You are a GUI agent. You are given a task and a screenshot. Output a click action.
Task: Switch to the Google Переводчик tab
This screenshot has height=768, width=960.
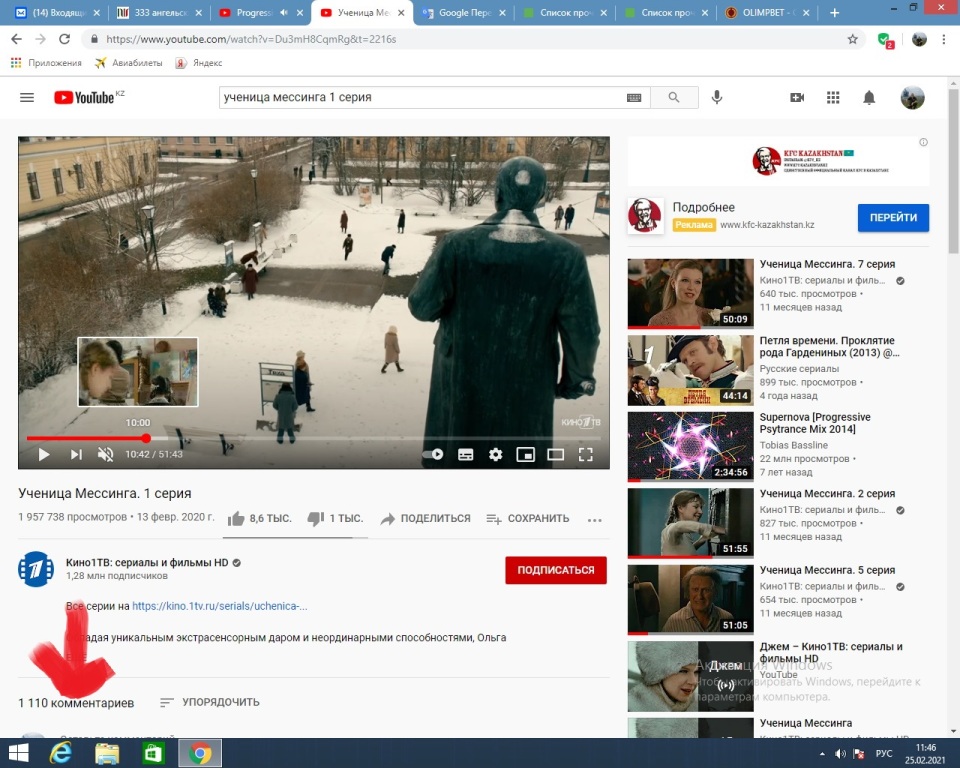point(464,13)
